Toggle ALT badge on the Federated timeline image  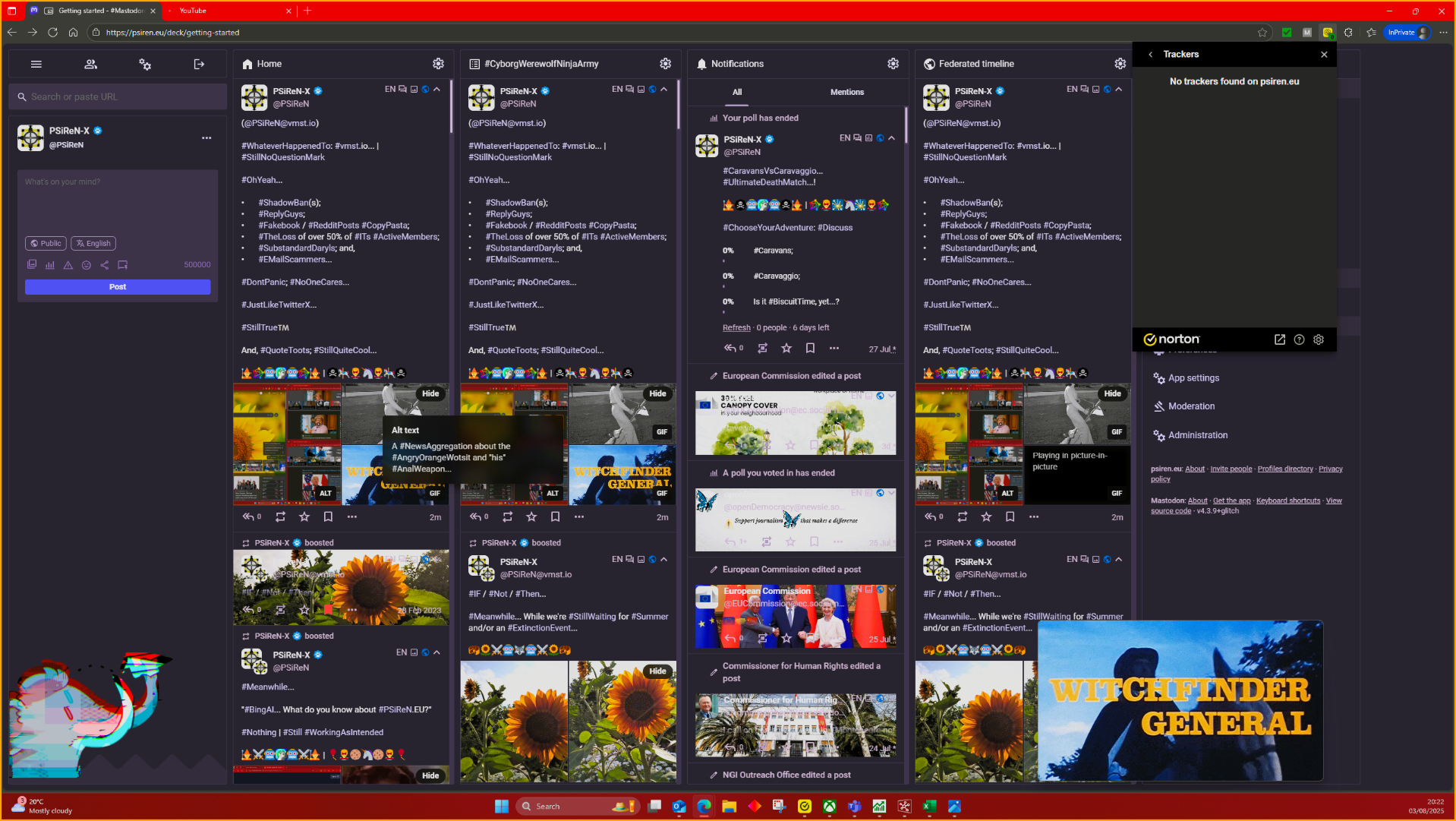click(1007, 494)
